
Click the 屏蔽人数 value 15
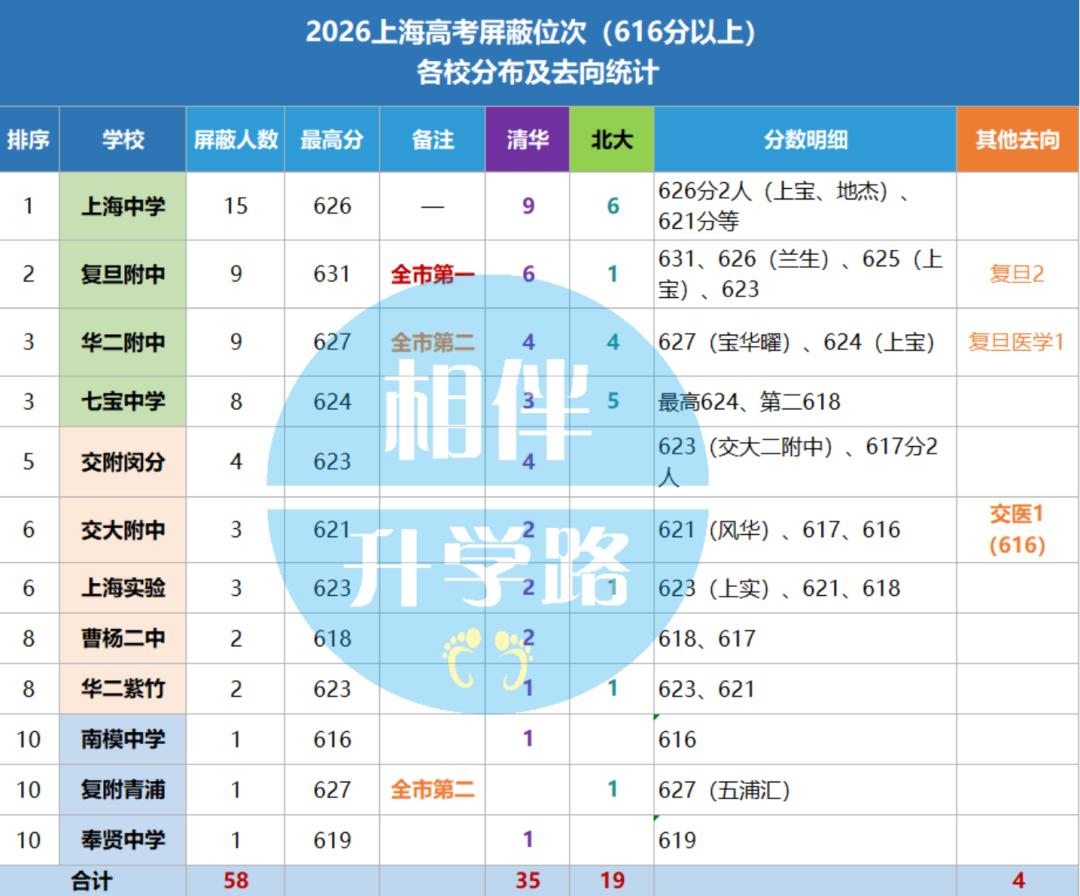click(x=236, y=206)
